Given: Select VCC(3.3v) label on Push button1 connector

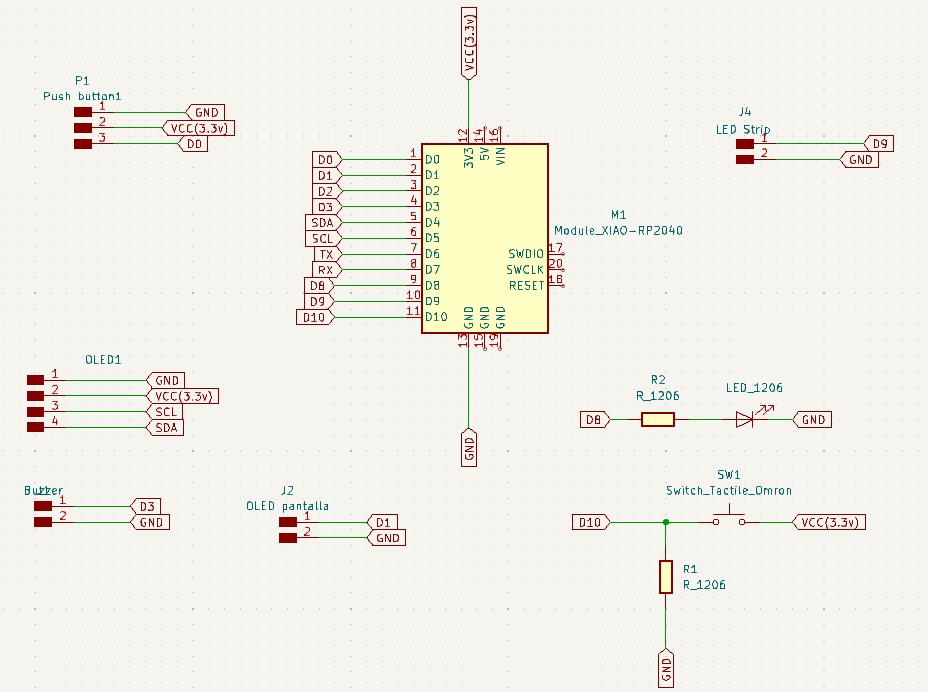Looking at the screenshot, I should 198,128.
